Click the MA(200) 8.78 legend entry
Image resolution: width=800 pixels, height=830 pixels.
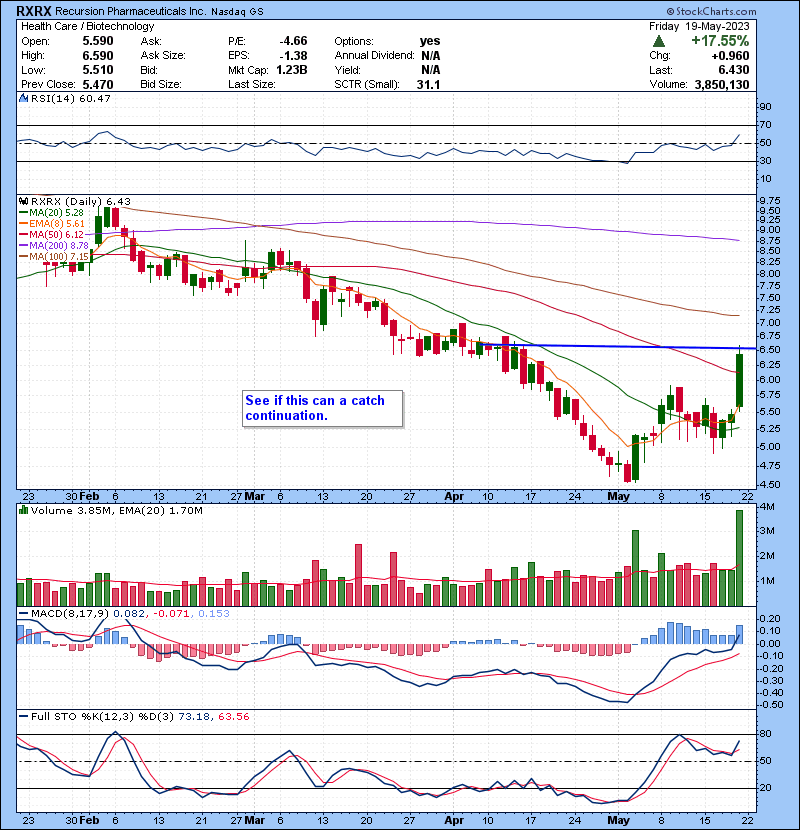pyautogui.click(x=54, y=246)
